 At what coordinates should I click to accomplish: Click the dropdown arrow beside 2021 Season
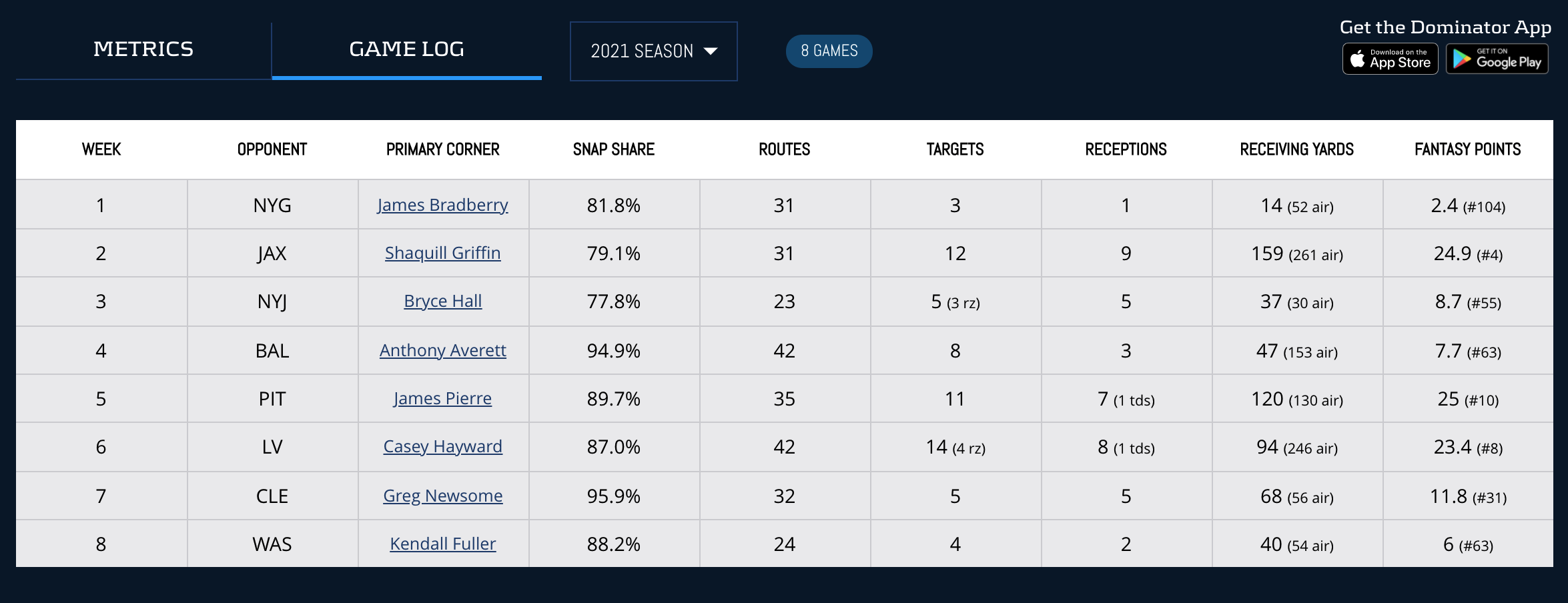[x=711, y=51]
